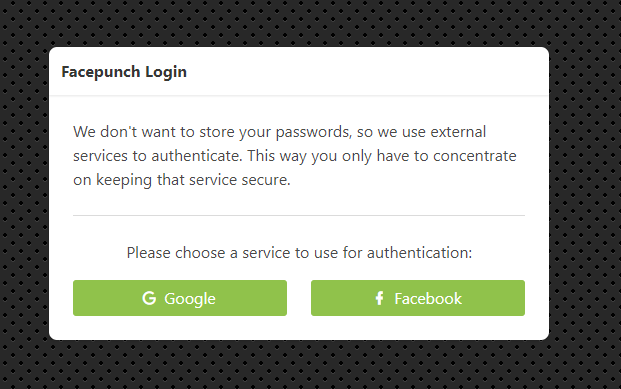This screenshot has height=389, width=621.
Task: Click the word "external" in the description
Action: tap(458, 132)
